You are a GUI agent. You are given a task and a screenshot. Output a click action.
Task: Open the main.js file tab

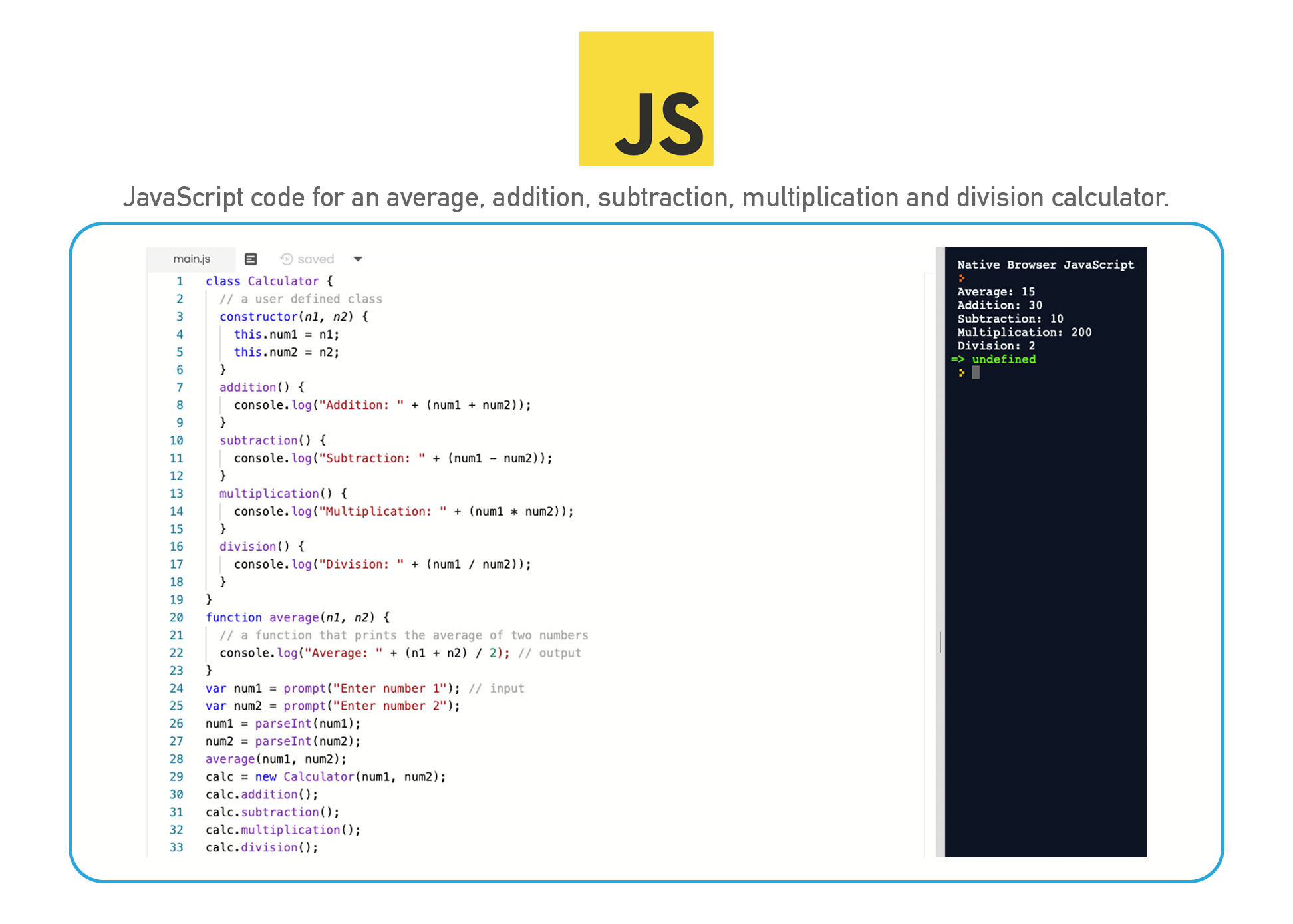click(192, 259)
